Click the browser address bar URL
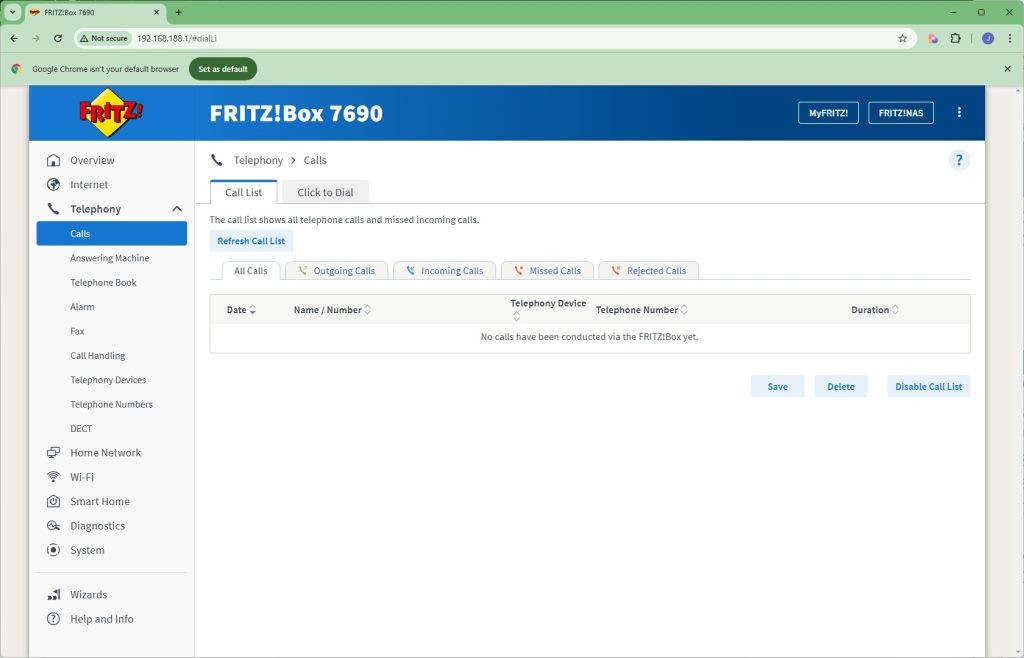 point(176,39)
